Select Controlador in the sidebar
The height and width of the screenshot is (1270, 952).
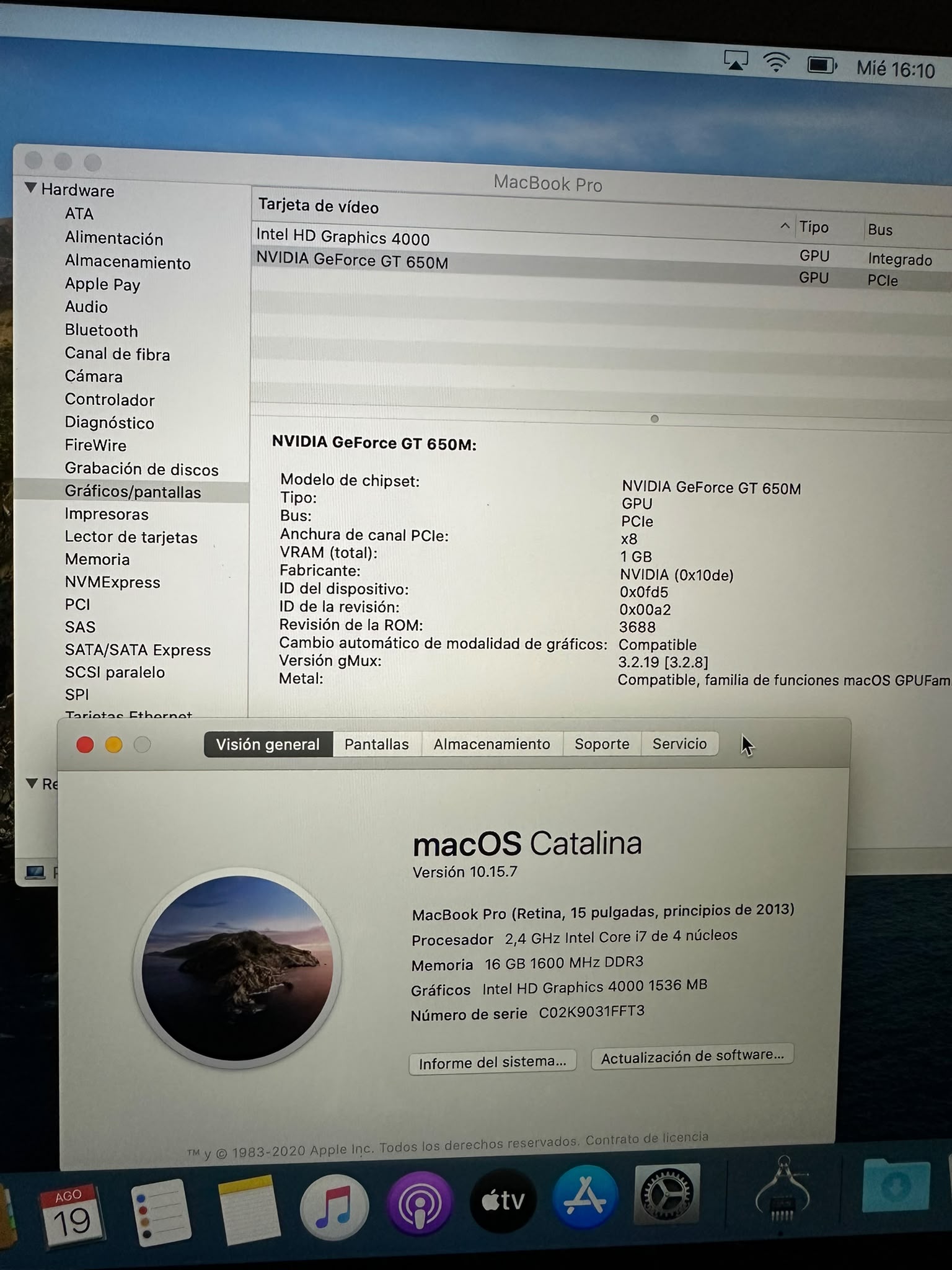110,400
